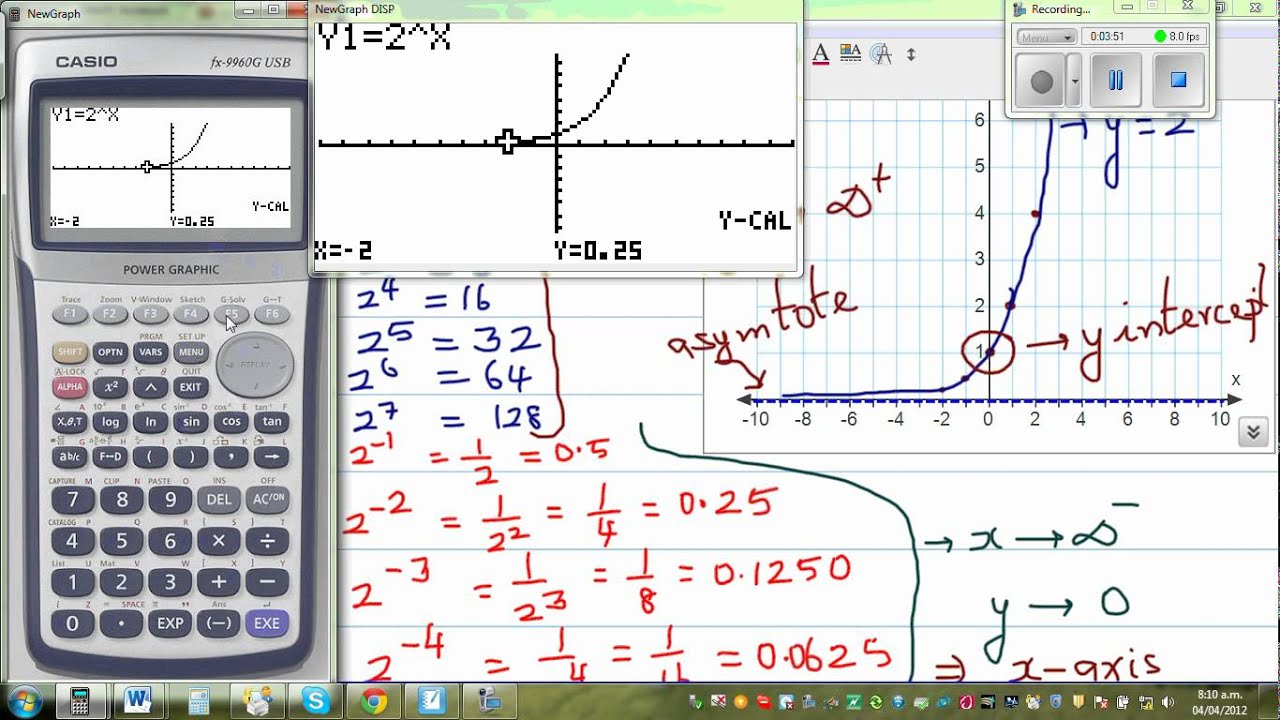
Task: Click the sin key
Action: pos(191,422)
